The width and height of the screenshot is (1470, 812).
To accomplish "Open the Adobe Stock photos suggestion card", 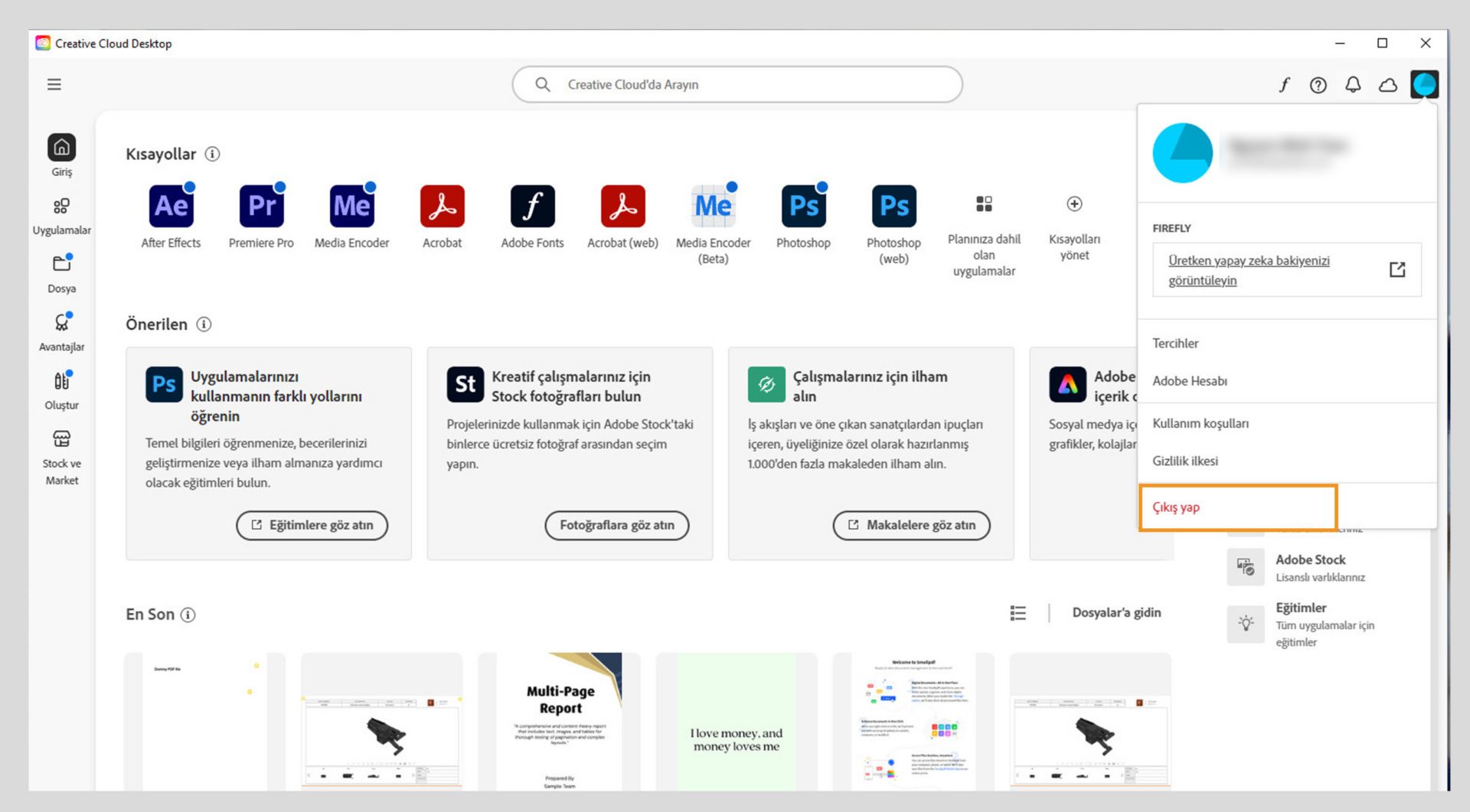I will (x=570, y=454).
